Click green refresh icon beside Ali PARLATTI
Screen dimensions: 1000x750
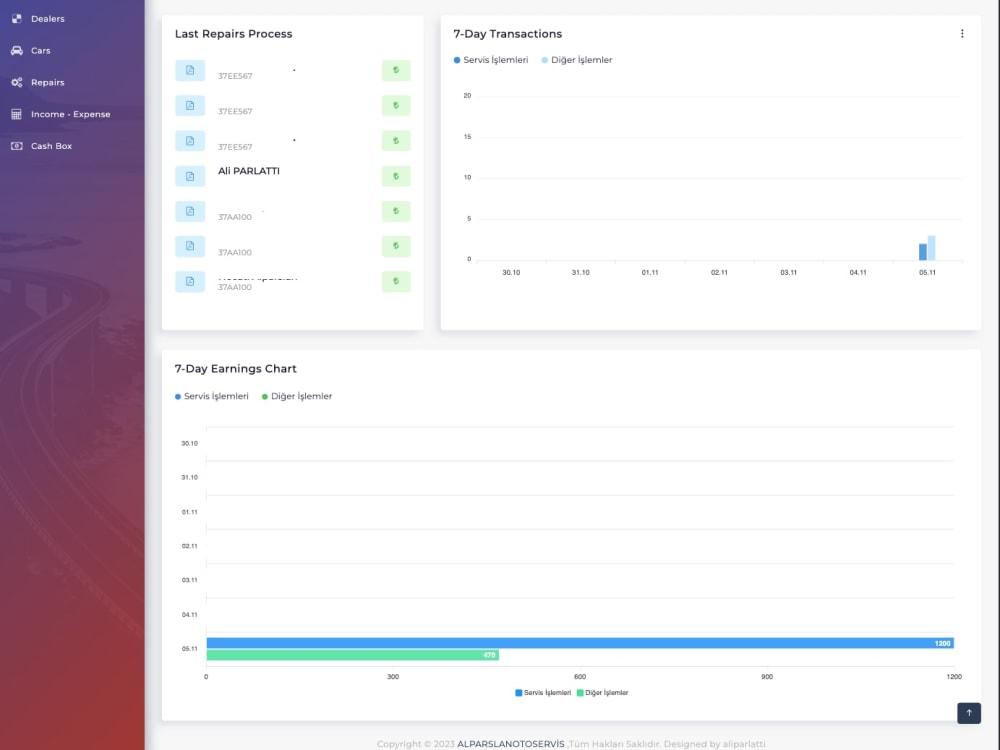click(396, 176)
